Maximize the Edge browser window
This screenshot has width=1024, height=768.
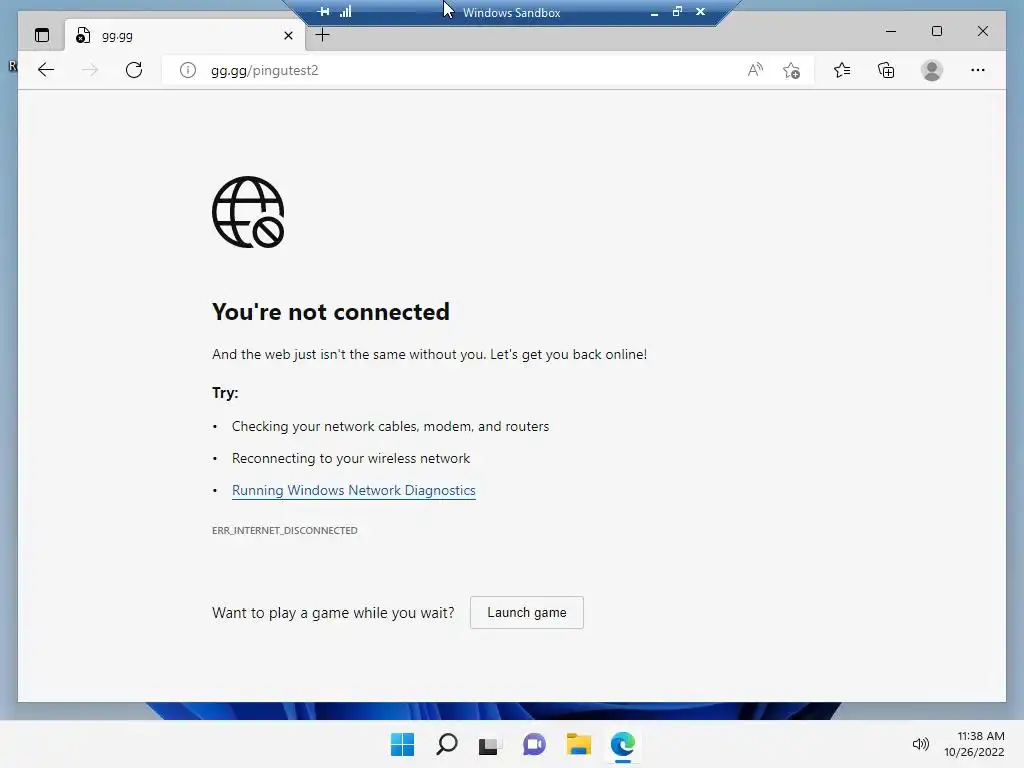click(936, 31)
